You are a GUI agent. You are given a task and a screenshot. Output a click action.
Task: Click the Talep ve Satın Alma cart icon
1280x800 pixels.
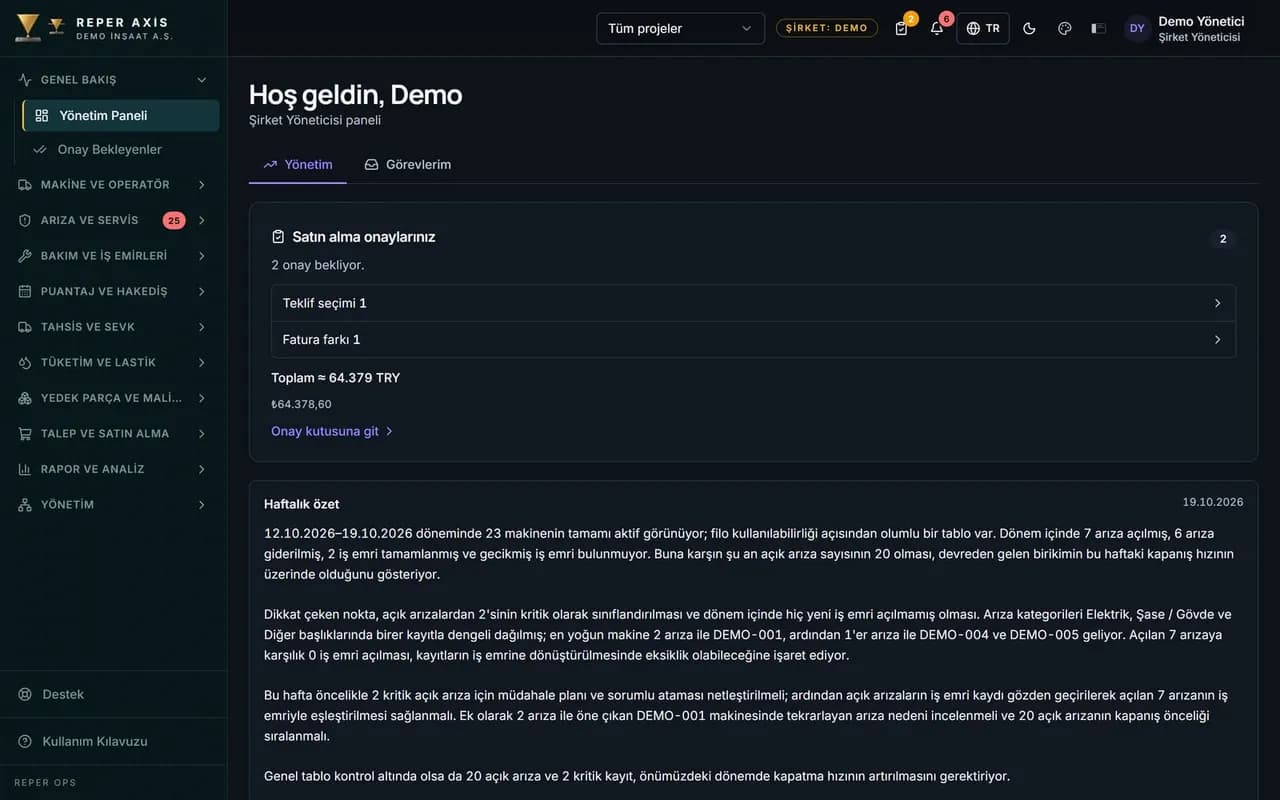point(25,433)
